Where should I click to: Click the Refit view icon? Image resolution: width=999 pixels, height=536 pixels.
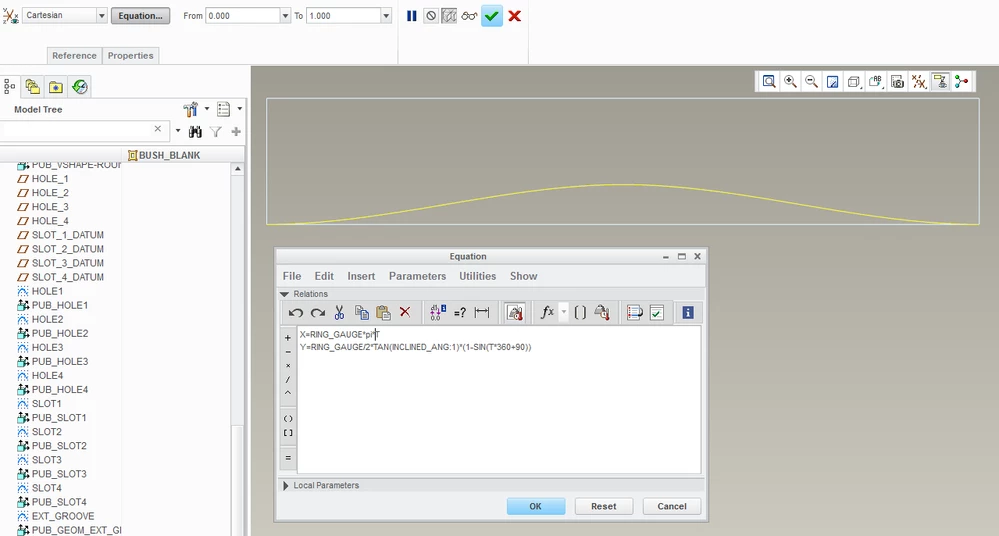click(x=769, y=82)
